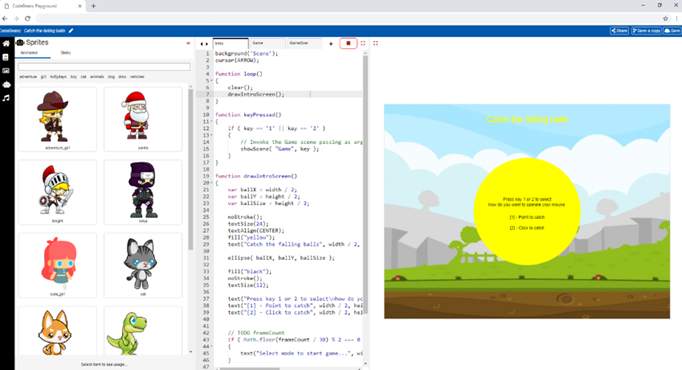The width and height of the screenshot is (682, 370).
Task: Click the 'ellipse( ballX, ballY, ballSize );' line
Action: click(281, 258)
